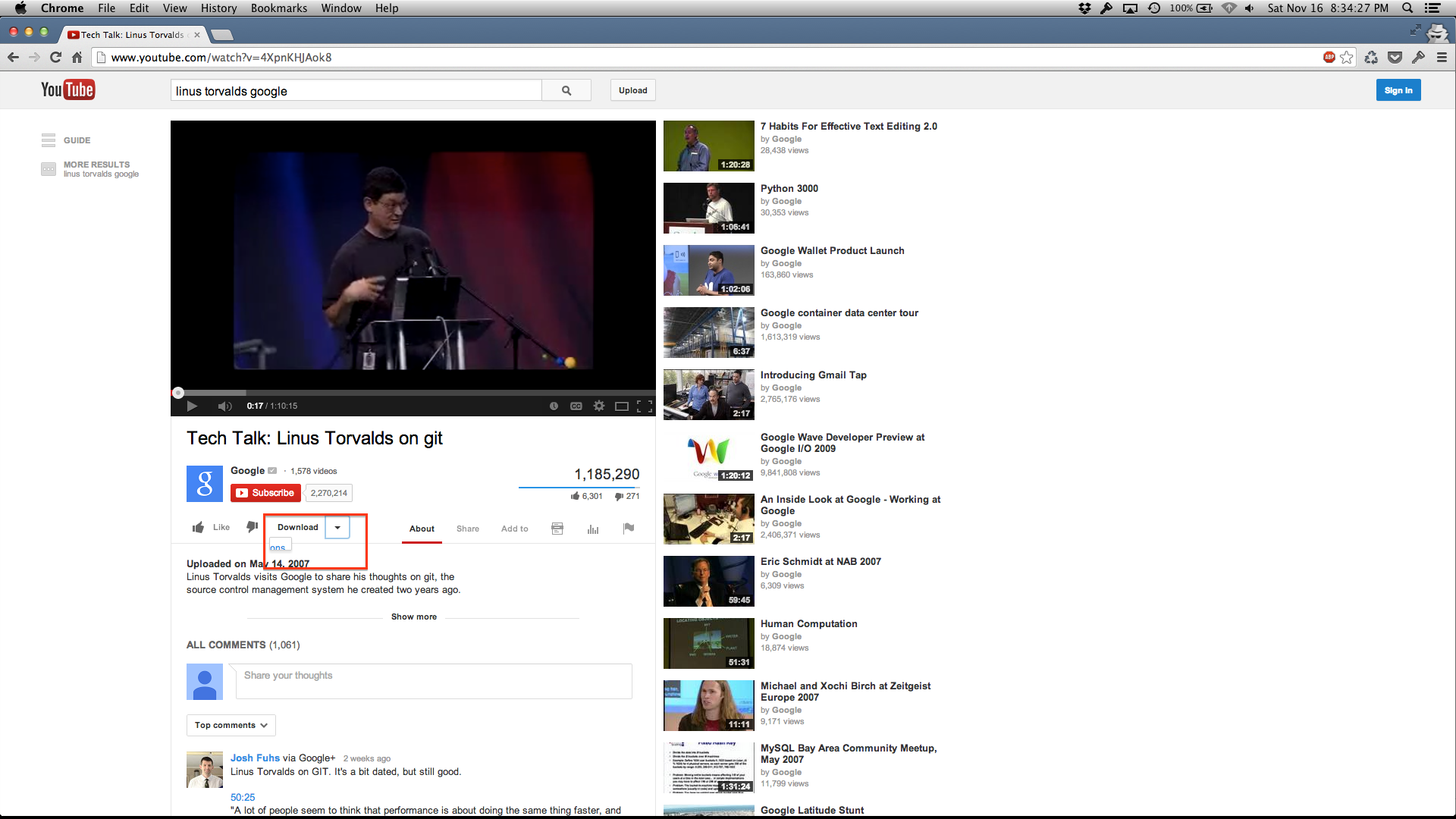Viewport: 1456px width, 819px height.
Task: Enter fullscreen using the player icon
Action: 645,406
